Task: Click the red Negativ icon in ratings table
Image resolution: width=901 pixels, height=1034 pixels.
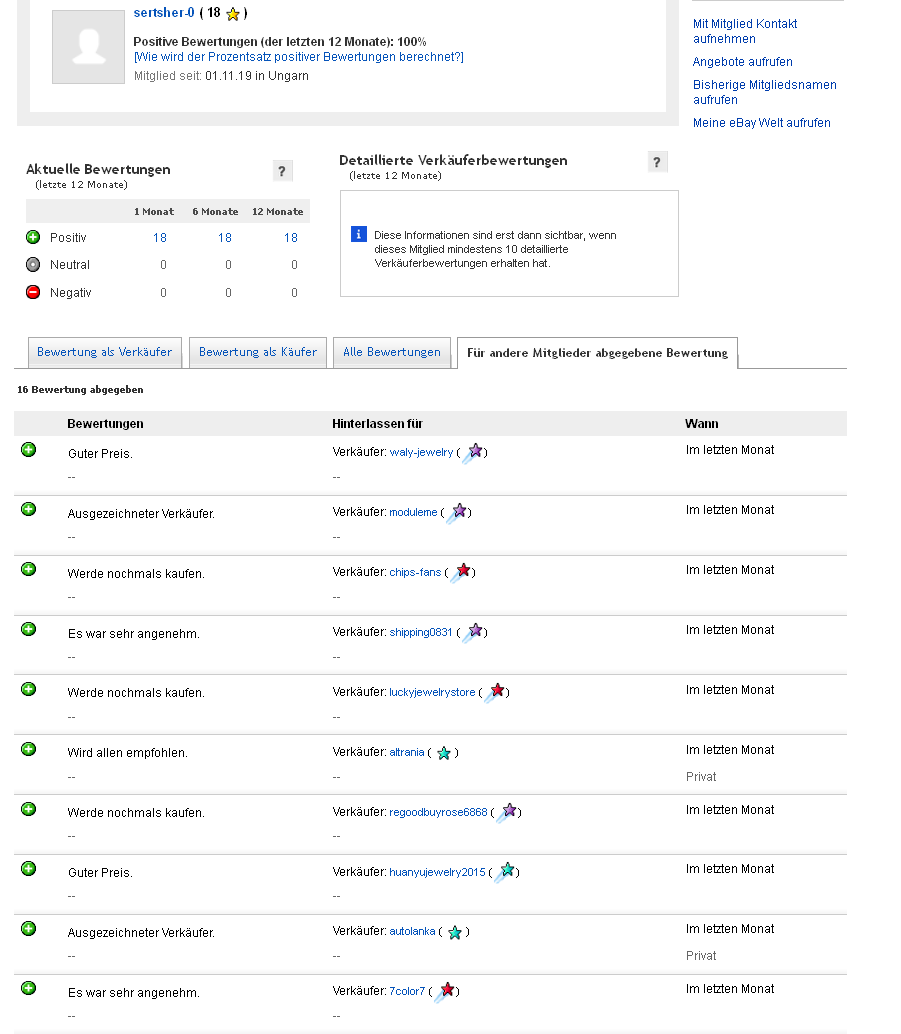Action: click(x=33, y=292)
